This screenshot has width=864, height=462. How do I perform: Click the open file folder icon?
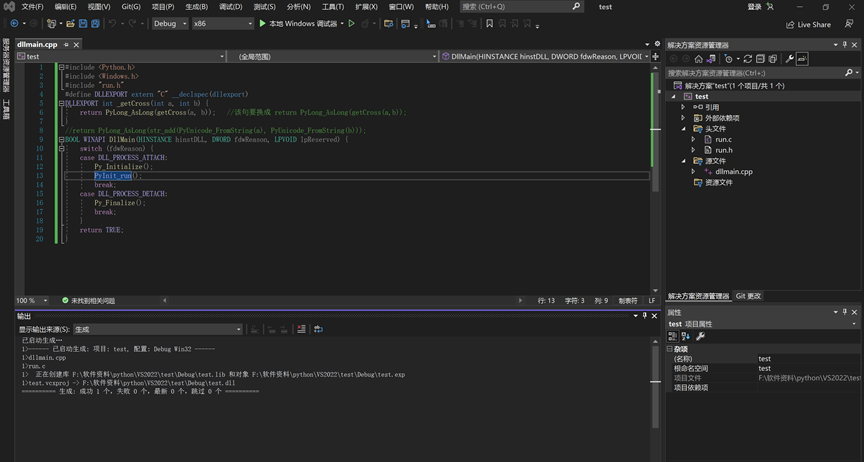(71, 24)
